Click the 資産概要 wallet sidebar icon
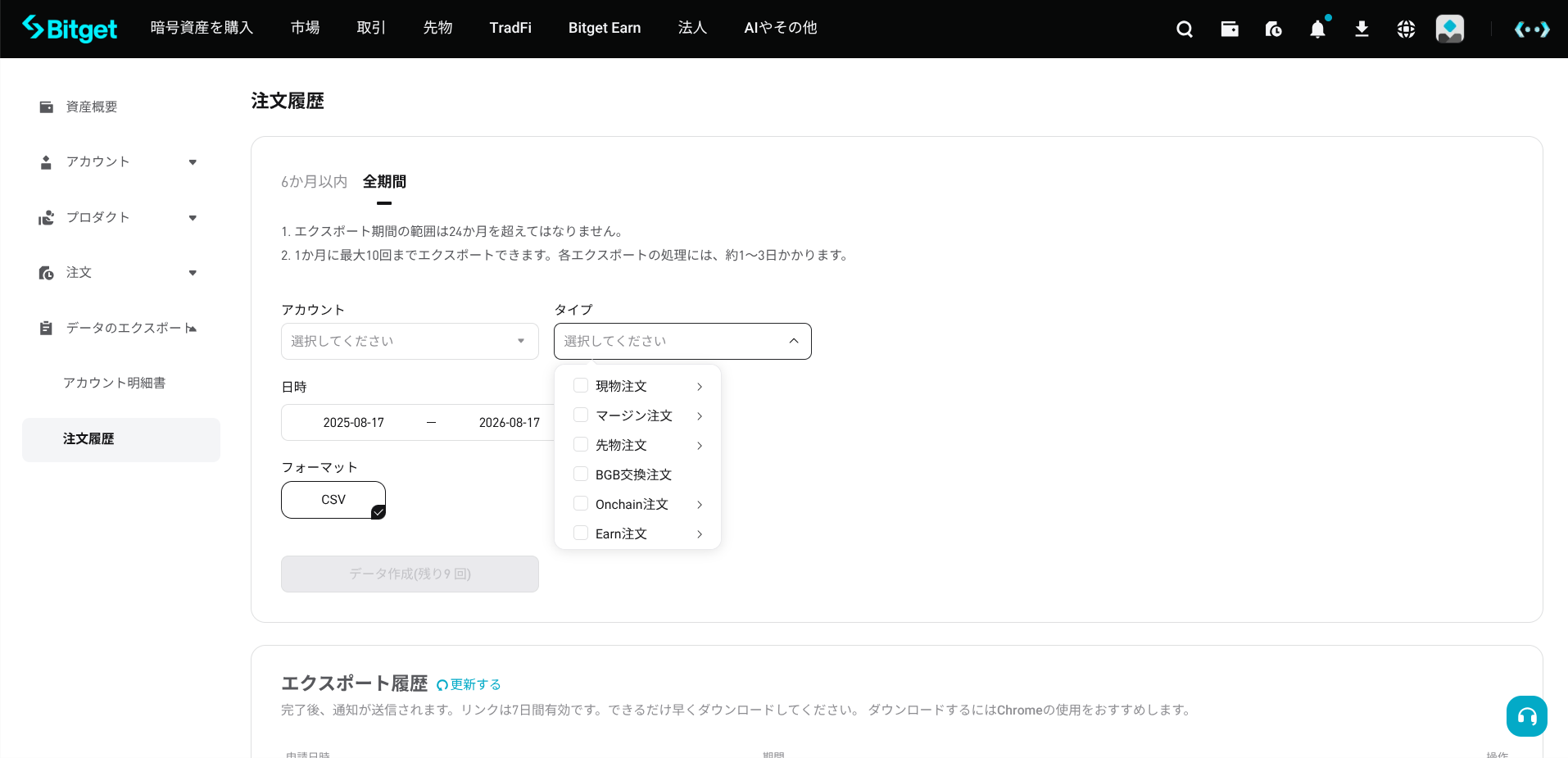The height and width of the screenshot is (758, 1568). [x=47, y=107]
